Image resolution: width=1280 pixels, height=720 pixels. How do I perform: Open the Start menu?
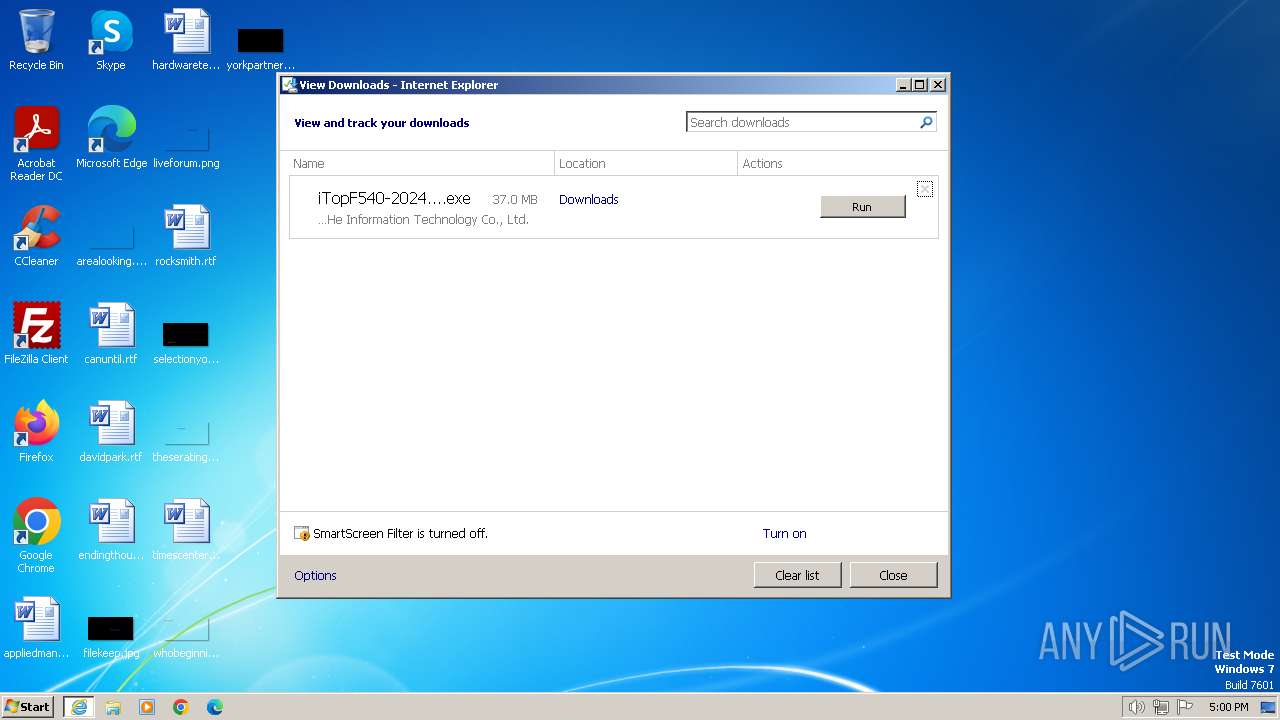(x=27, y=706)
